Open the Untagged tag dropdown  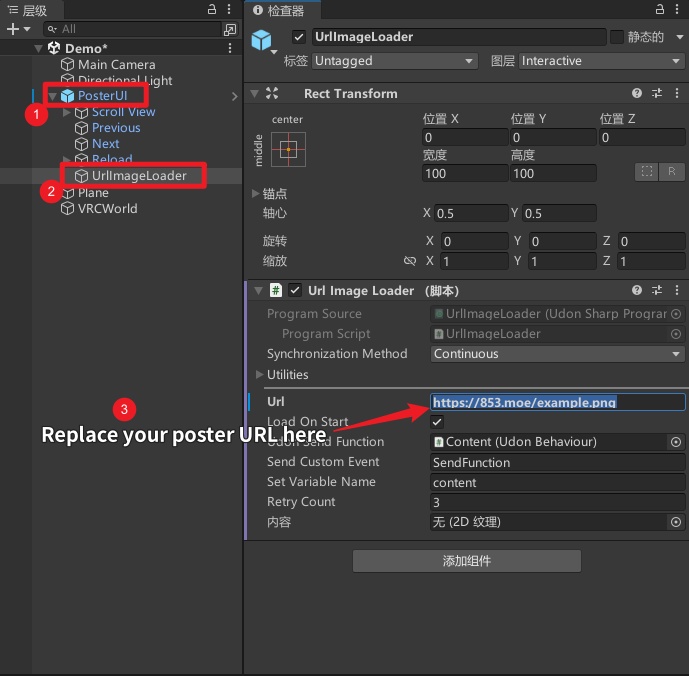pos(395,61)
